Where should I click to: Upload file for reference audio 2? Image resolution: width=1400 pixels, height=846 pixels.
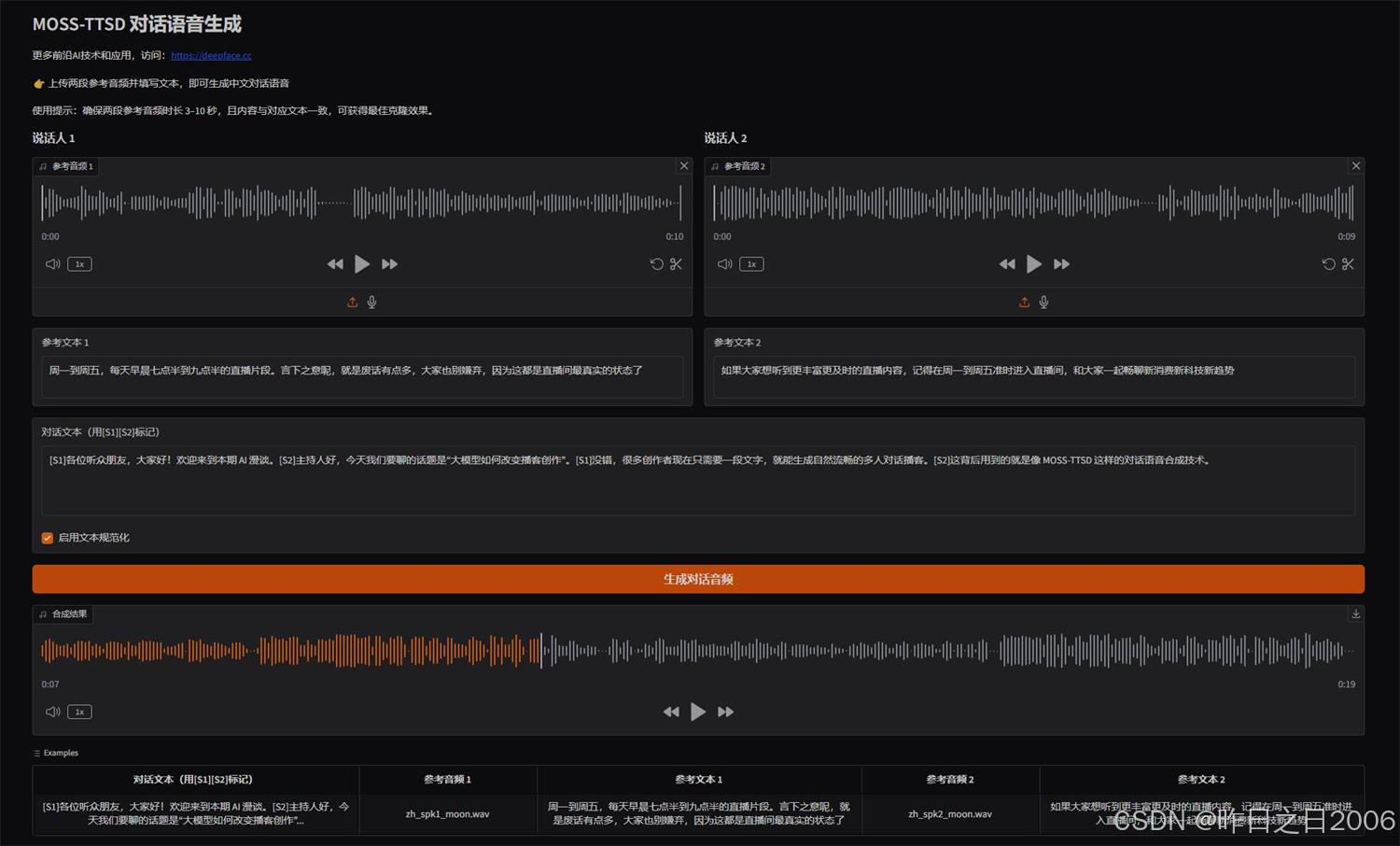point(1025,302)
